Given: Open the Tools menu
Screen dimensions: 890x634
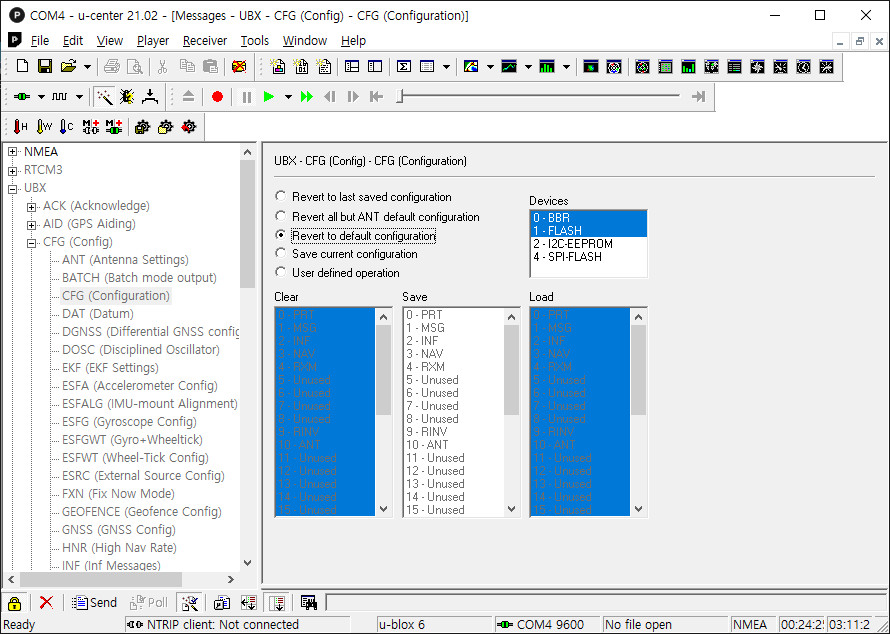Looking at the screenshot, I should [x=254, y=41].
